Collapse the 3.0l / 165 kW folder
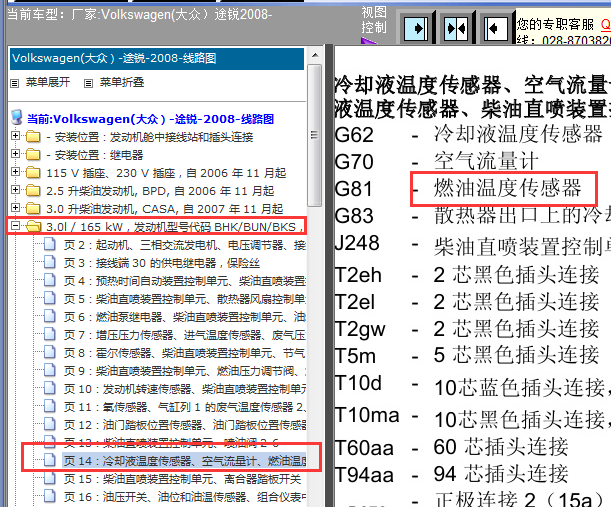The height and width of the screenshot is (507, 611). point(16,227)
